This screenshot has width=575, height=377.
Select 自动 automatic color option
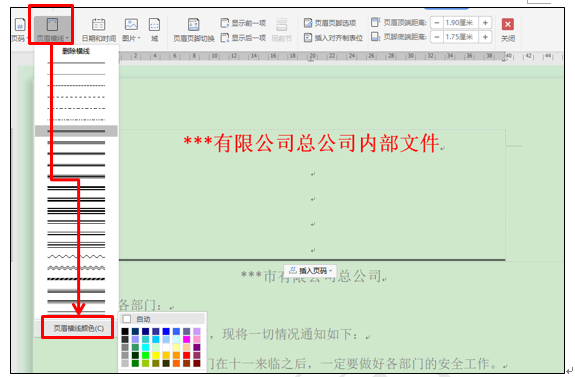162,319
